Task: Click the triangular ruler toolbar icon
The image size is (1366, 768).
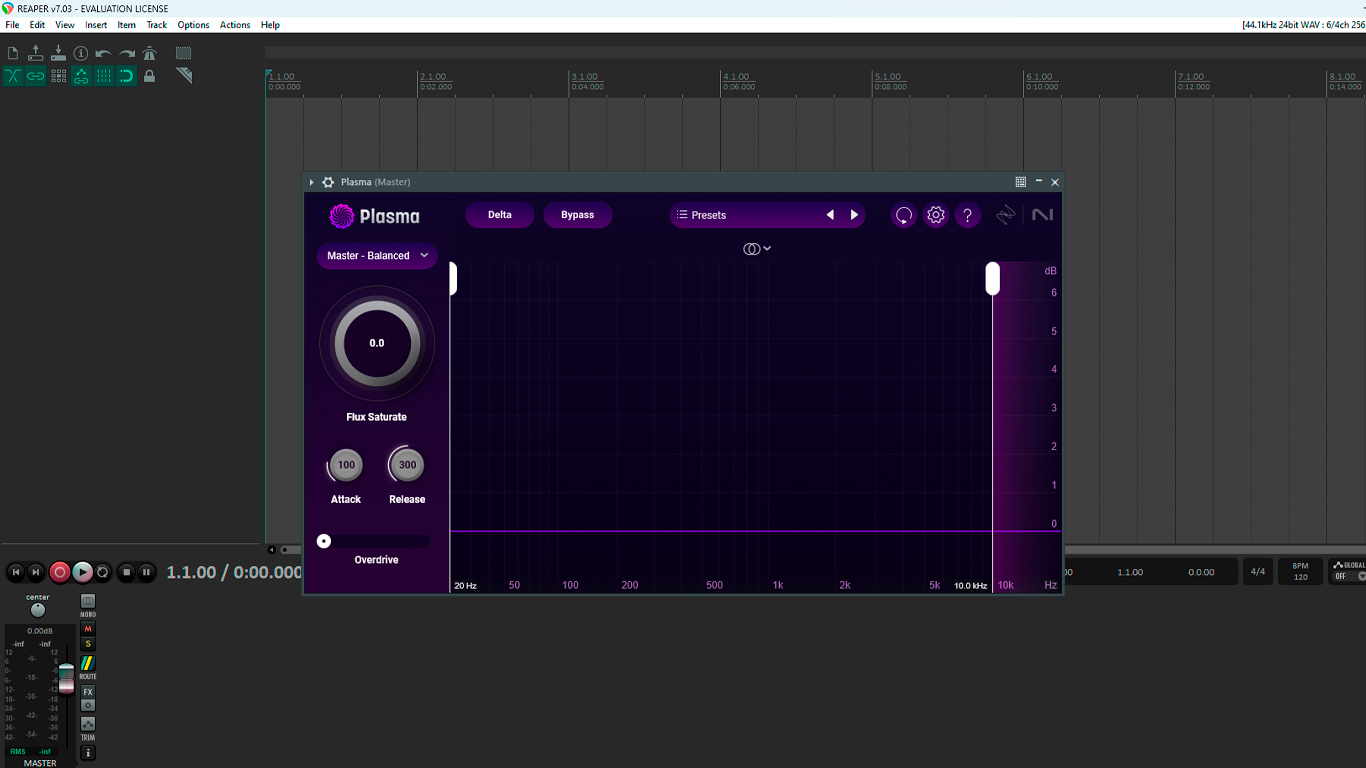Action: [184, 76]
